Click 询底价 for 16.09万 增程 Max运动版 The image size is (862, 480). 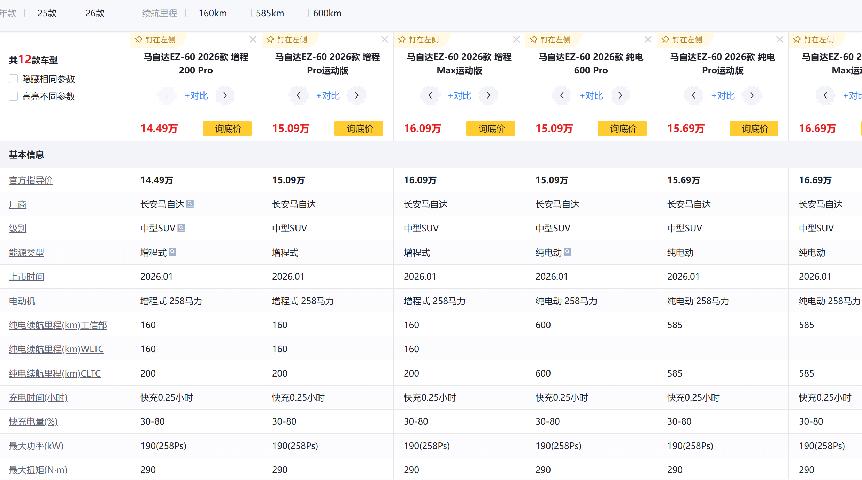click(491, 129)
